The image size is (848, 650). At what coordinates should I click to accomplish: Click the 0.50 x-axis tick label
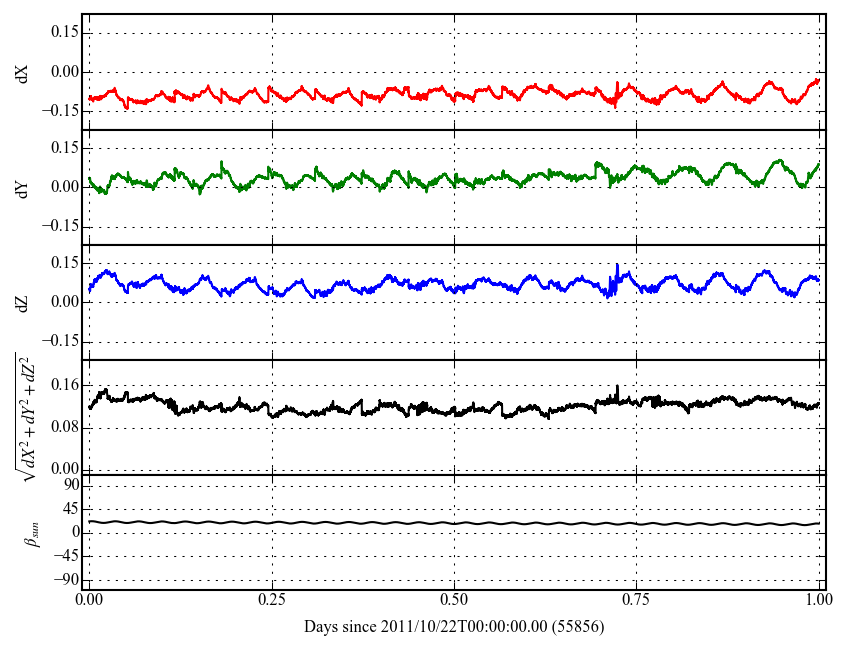[x=454, y=600]
